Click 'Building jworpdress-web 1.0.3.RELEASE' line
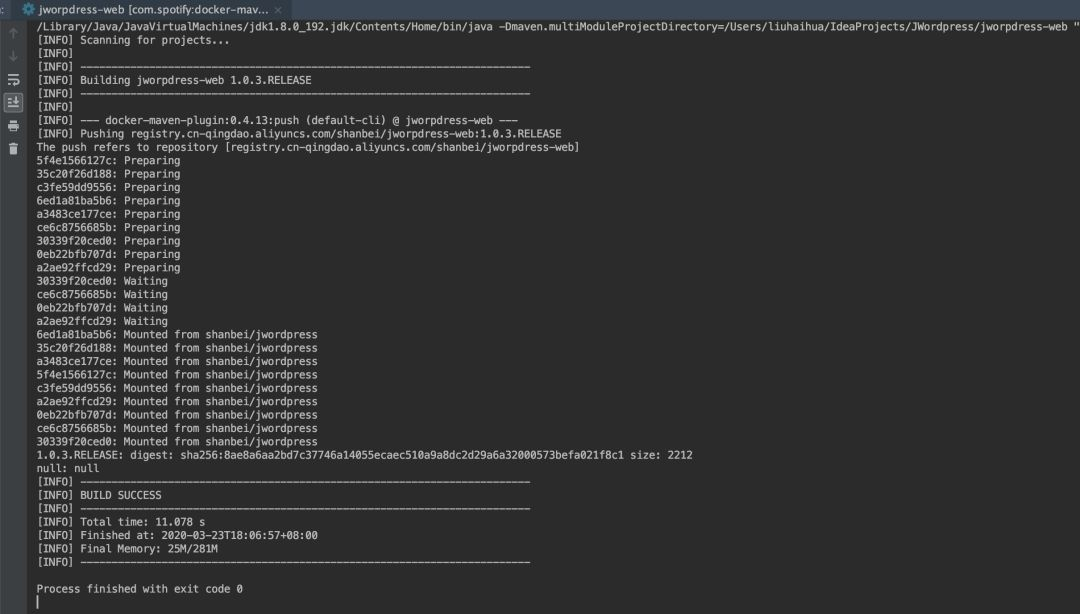 174,80
